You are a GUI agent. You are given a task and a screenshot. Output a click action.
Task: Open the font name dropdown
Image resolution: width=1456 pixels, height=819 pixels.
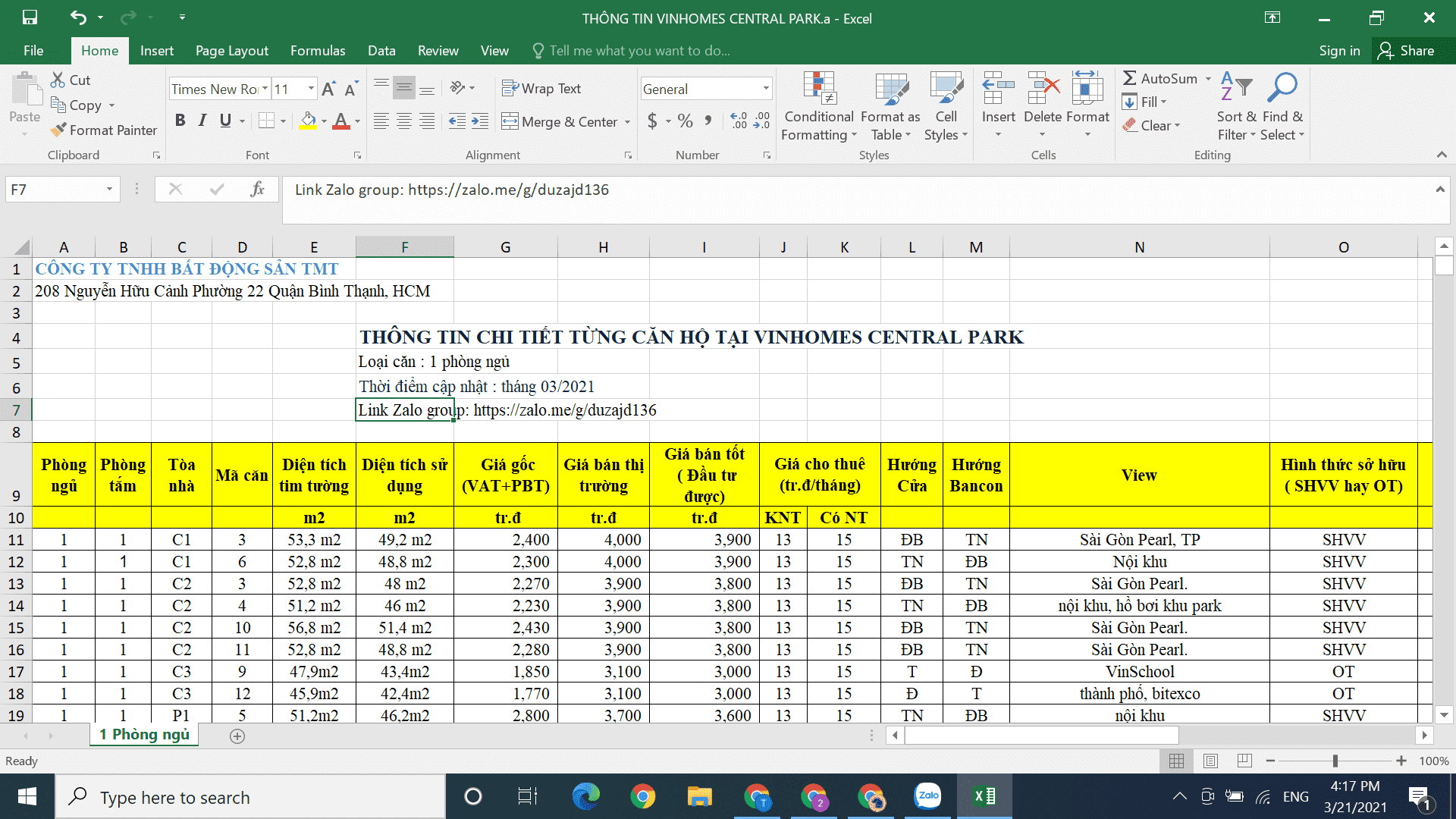pos(265,89)
